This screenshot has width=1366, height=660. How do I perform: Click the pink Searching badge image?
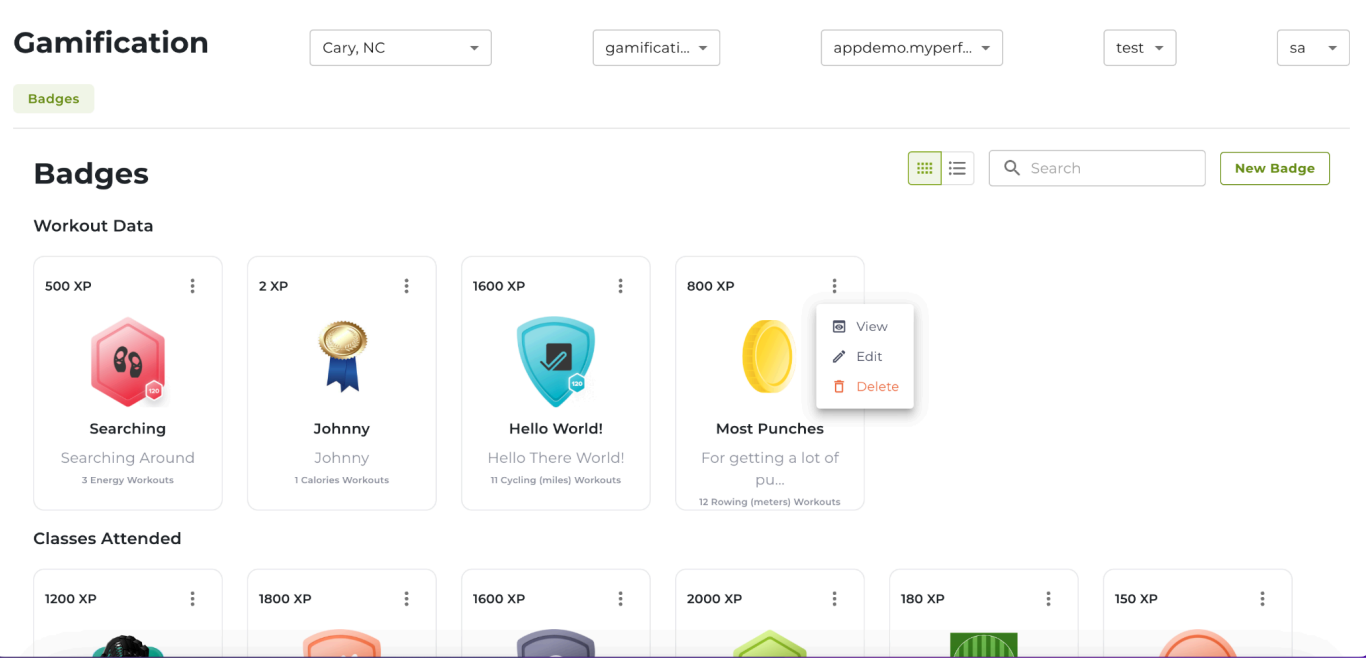point(128,362)
